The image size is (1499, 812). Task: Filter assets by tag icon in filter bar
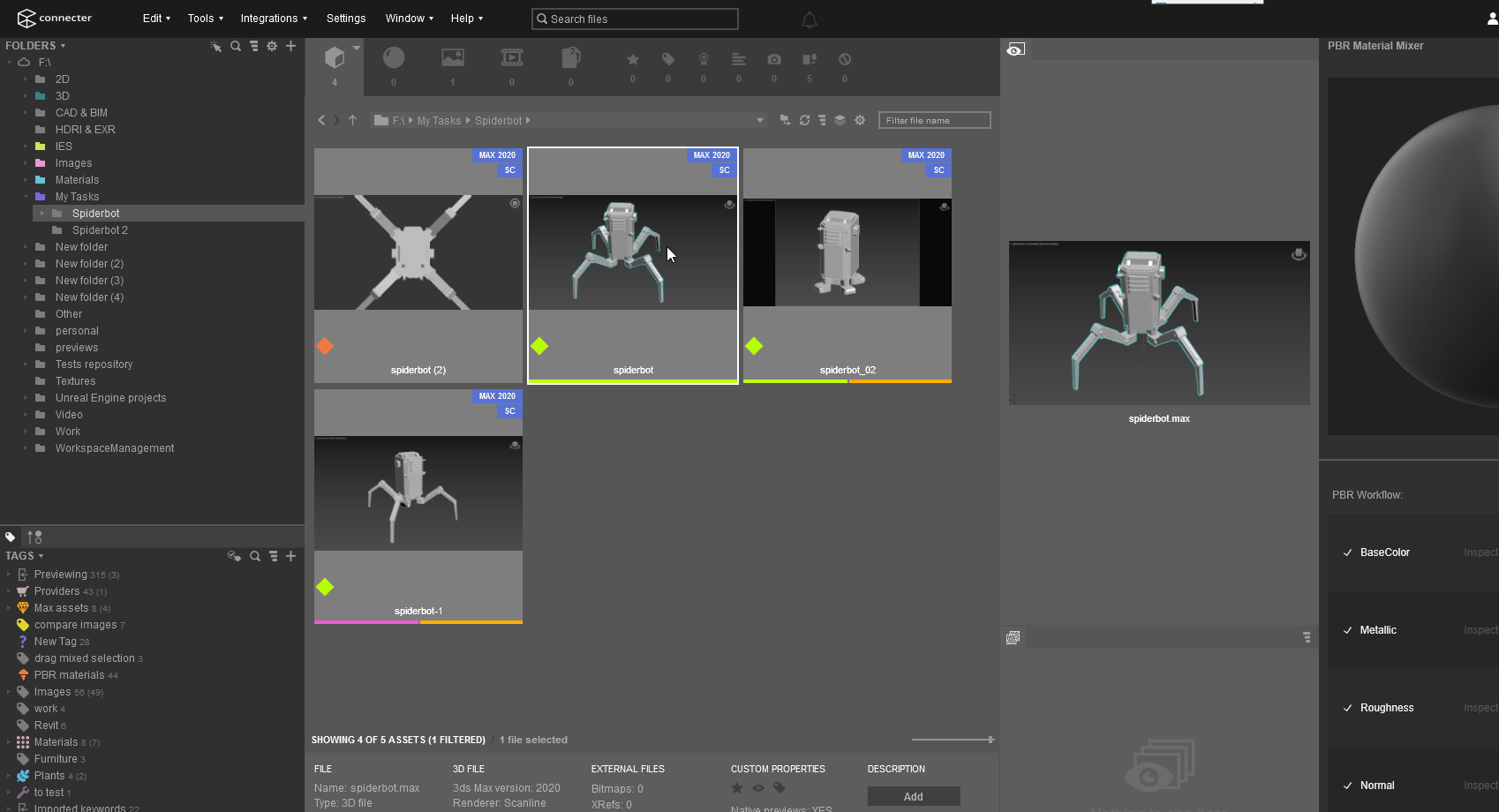pos(668,59)
